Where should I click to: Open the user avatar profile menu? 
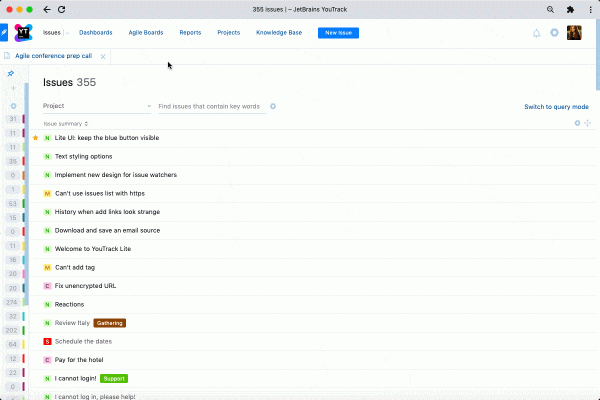coord(574,33)
